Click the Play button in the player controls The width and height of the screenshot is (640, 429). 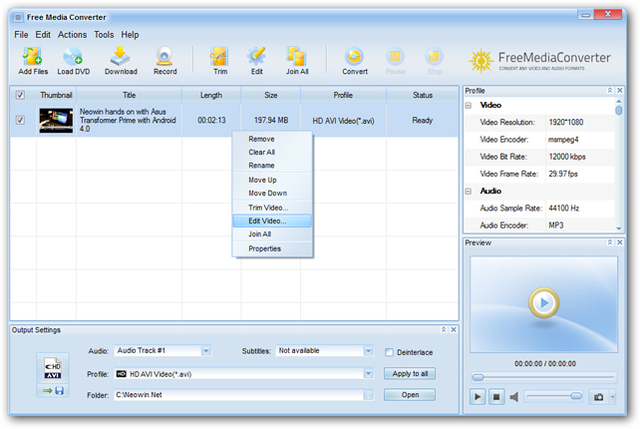click(x=478, y=396)
